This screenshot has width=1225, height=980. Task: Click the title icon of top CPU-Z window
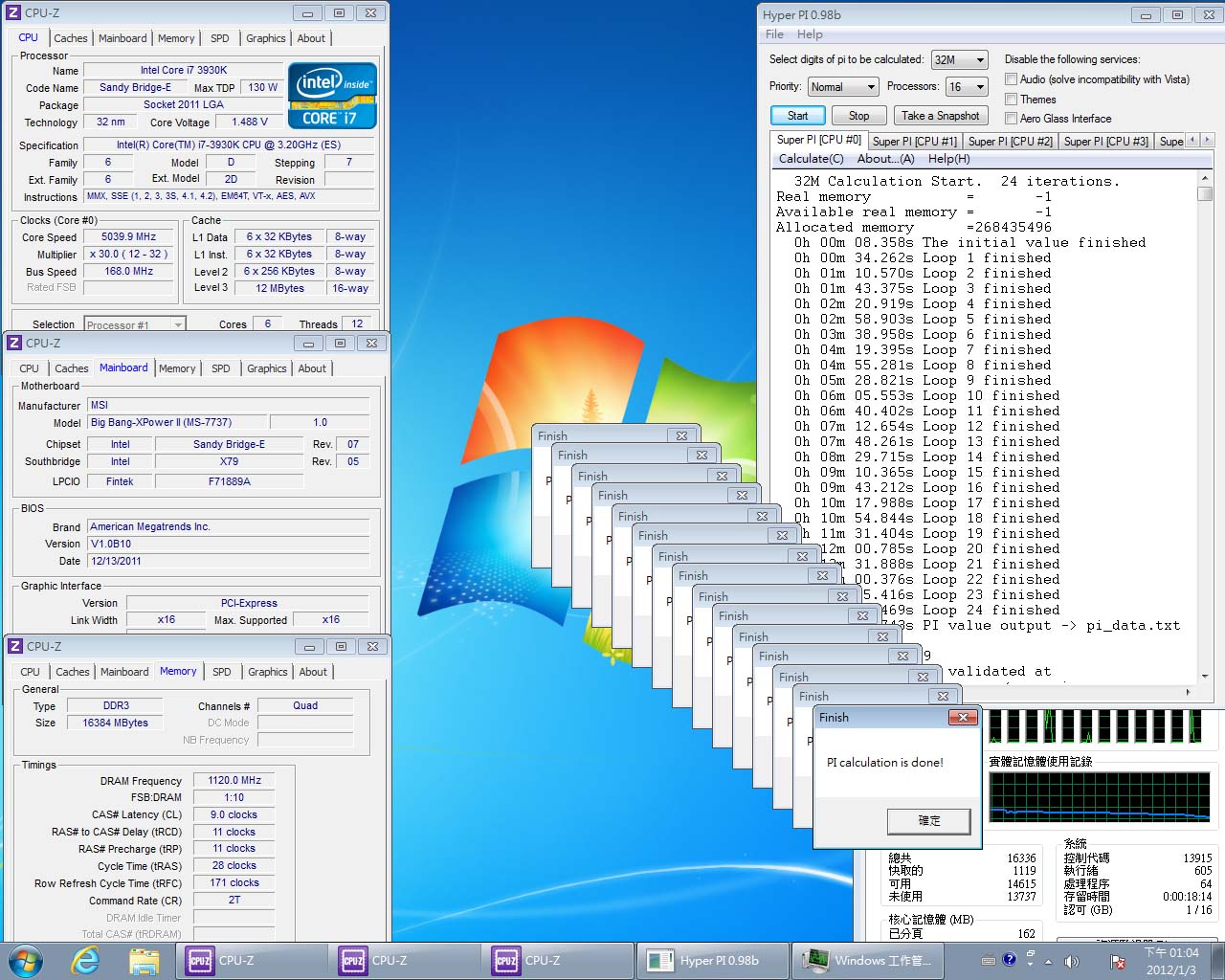click(13, 13)
